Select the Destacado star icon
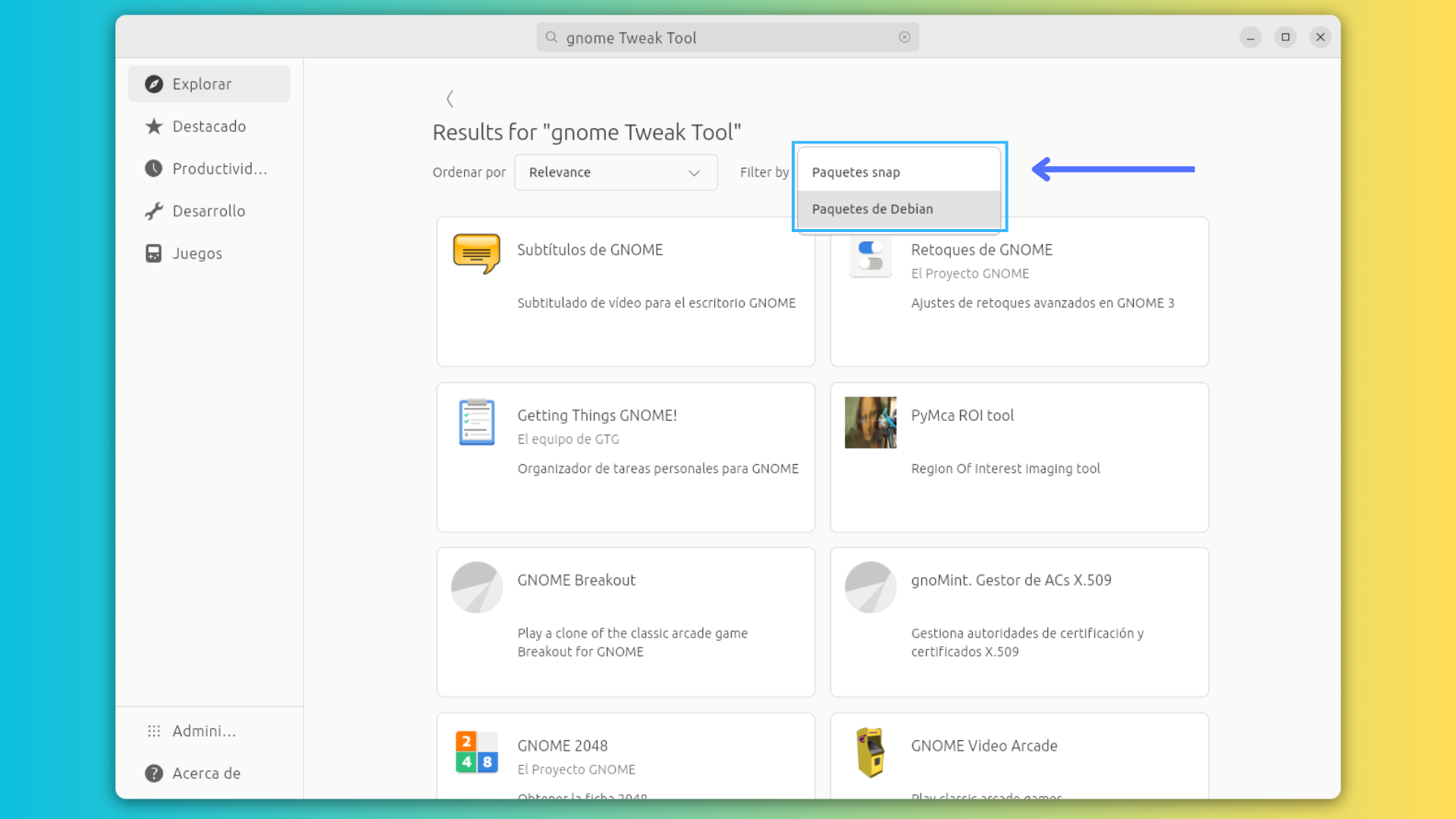 tap(154, 126)
